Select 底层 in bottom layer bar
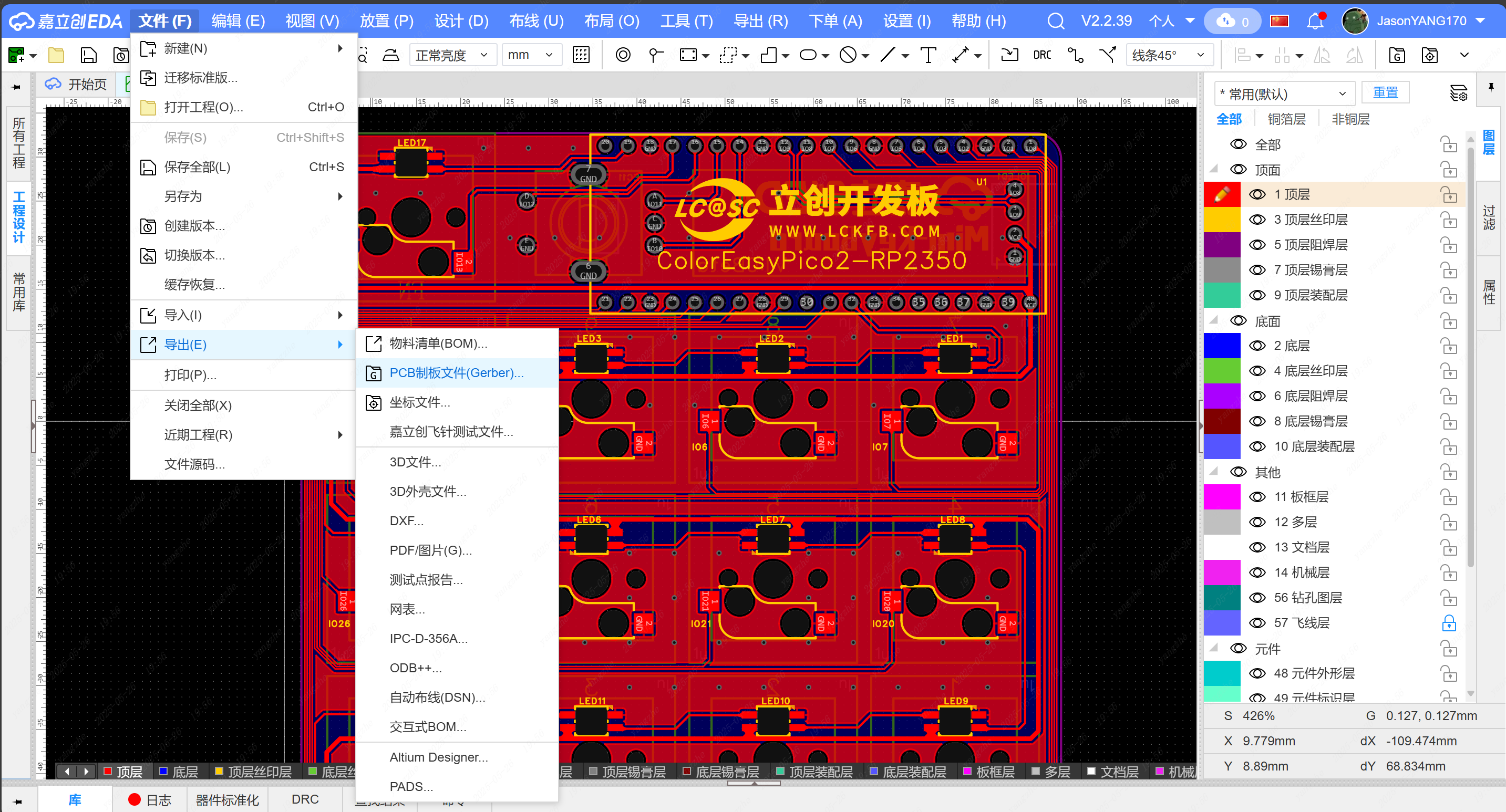Screen dimensions: 1506x812 [179, 771]
